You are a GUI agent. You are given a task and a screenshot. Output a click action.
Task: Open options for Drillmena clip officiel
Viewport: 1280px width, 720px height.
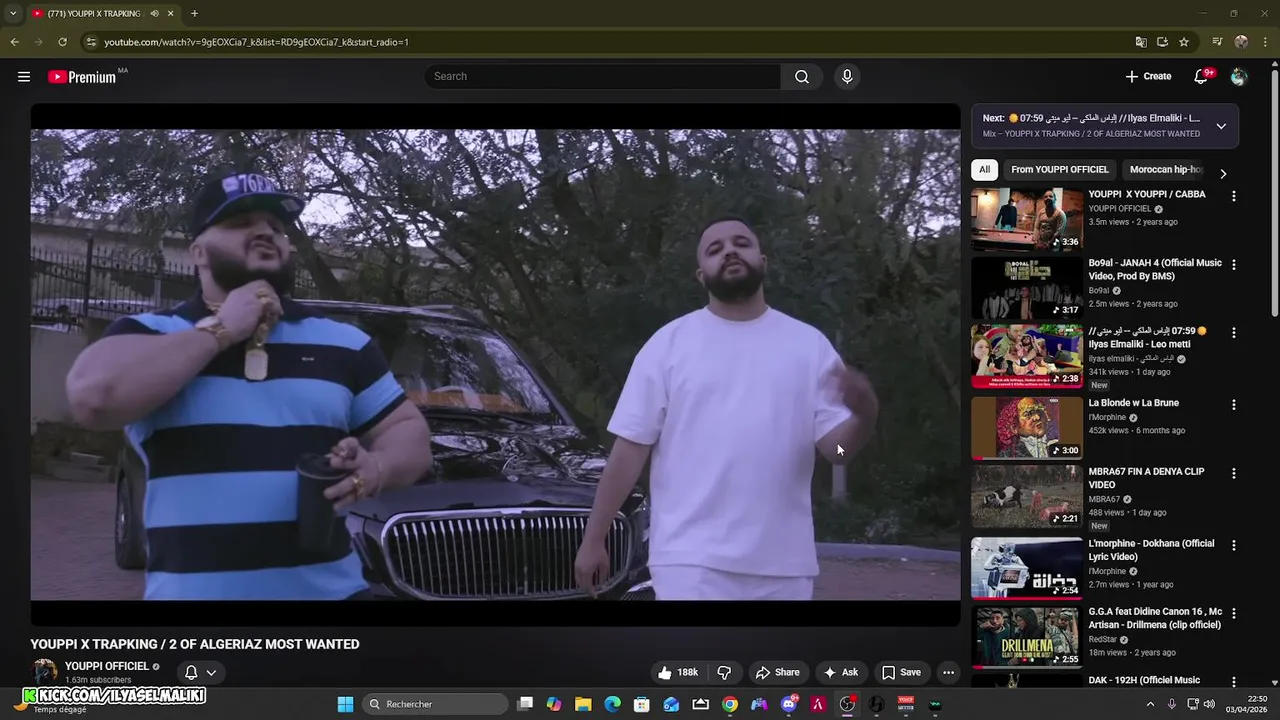[x=1233, y=613]
